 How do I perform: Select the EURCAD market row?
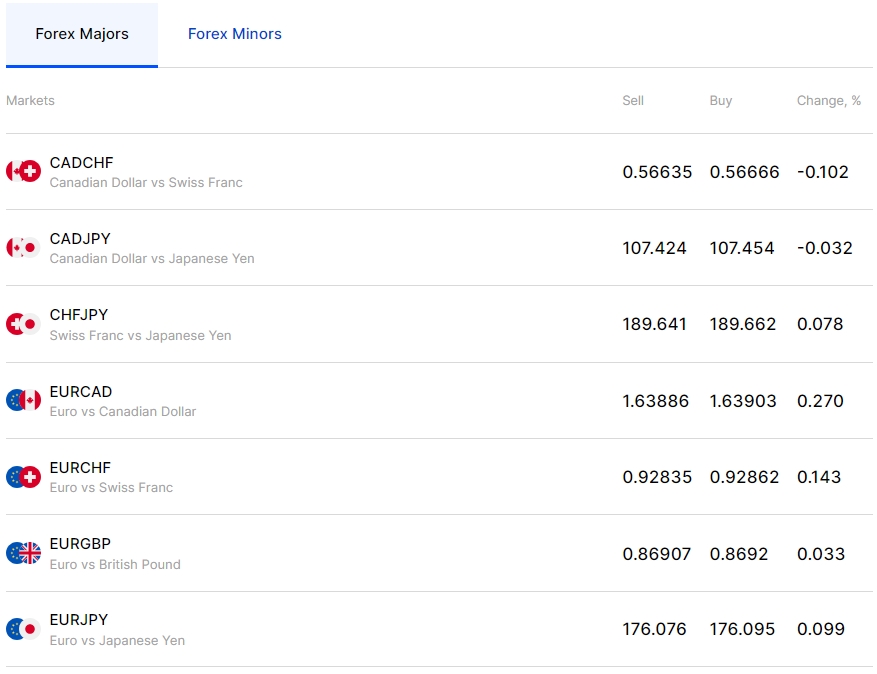tap(438, 400)
